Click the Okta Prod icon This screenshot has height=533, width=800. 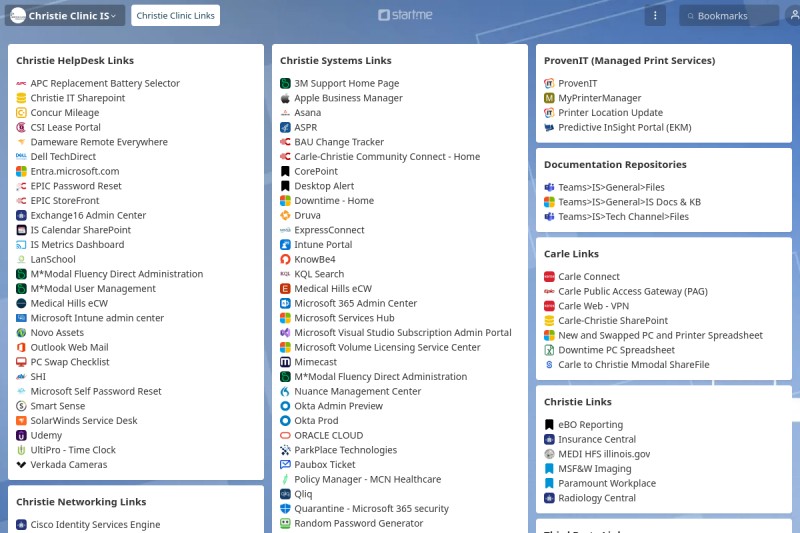tap(285, 421)
